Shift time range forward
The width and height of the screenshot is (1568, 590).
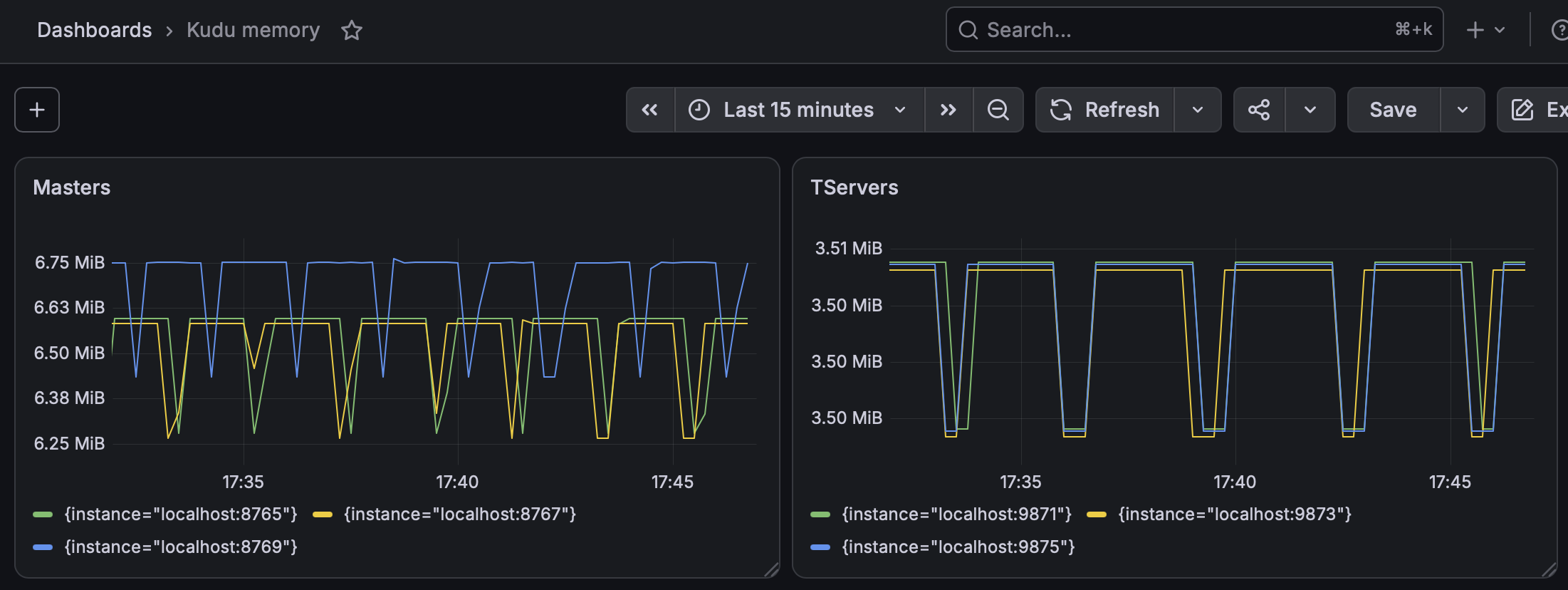(948, 110)
